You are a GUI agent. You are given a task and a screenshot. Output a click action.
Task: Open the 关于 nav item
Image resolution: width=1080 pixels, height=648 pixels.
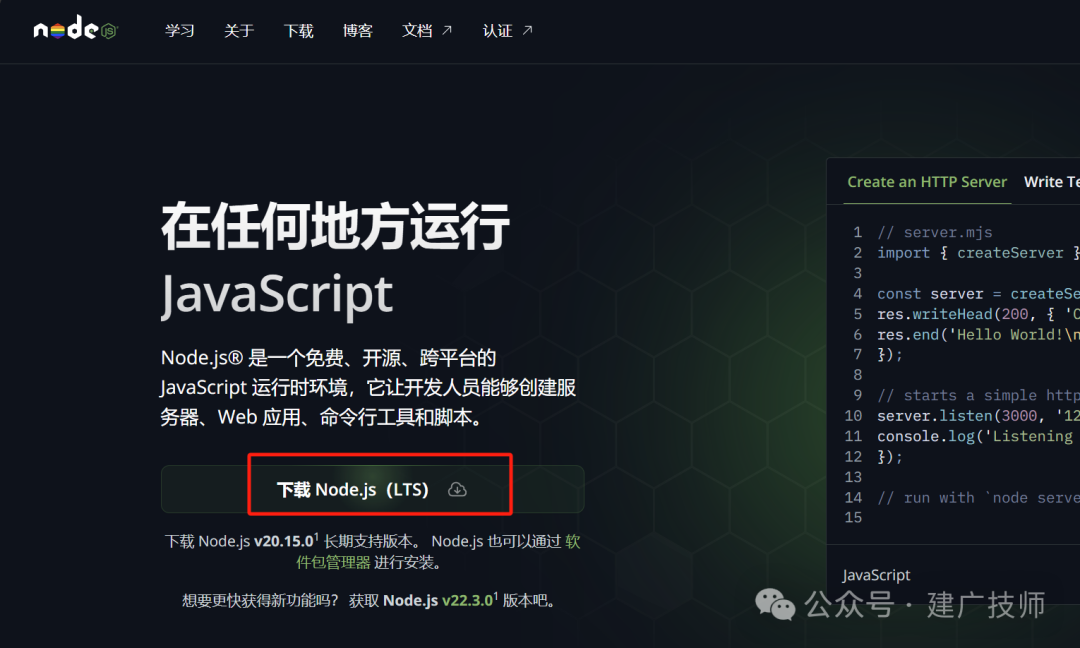tap(239, 30)
